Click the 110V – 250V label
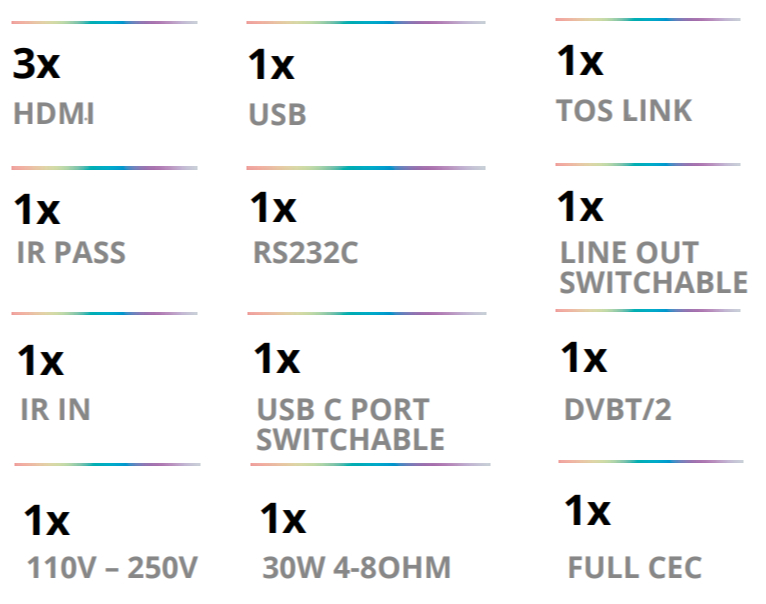 point(112,567)
